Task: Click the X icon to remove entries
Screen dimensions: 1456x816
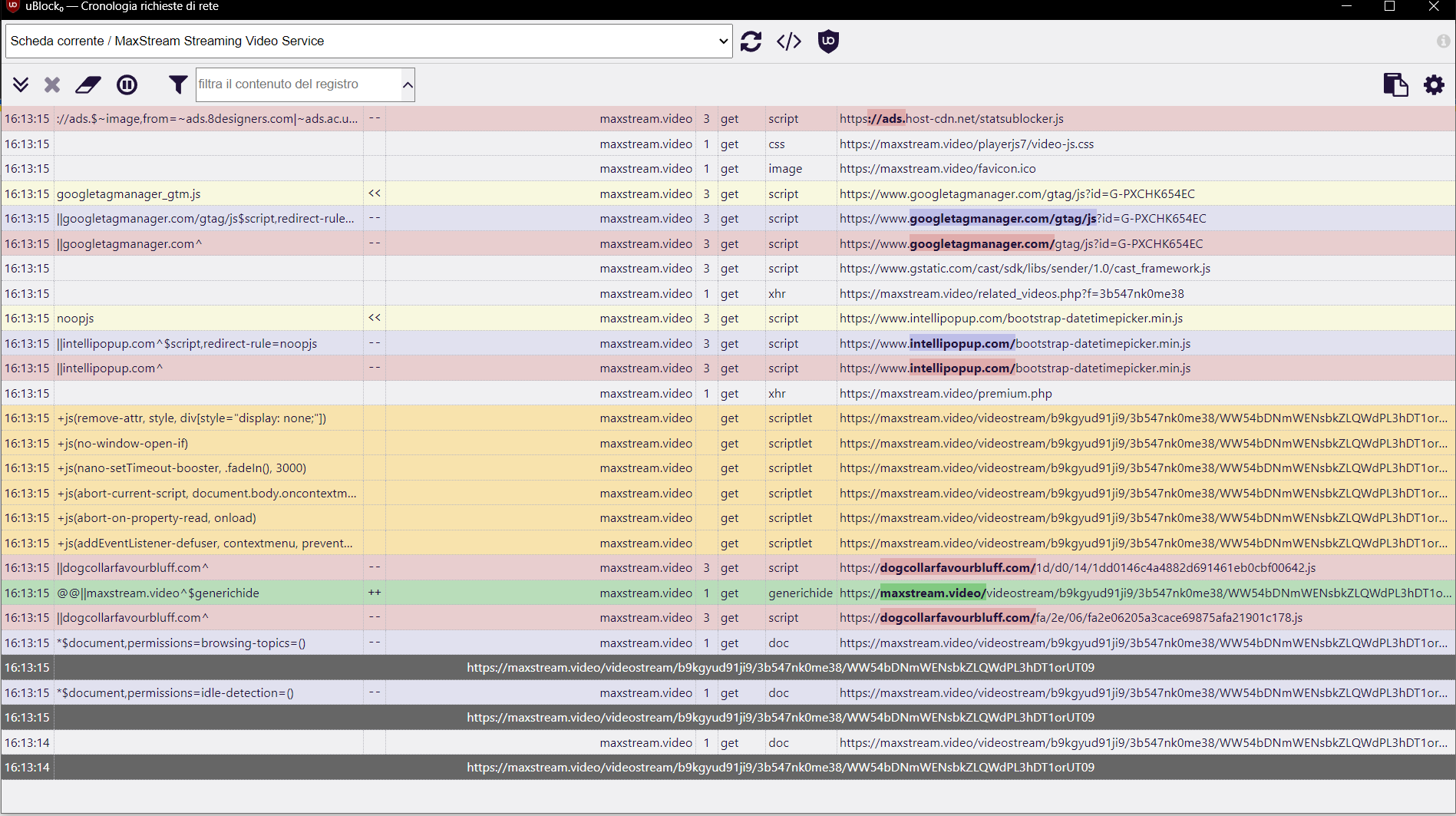Action: 51,84
